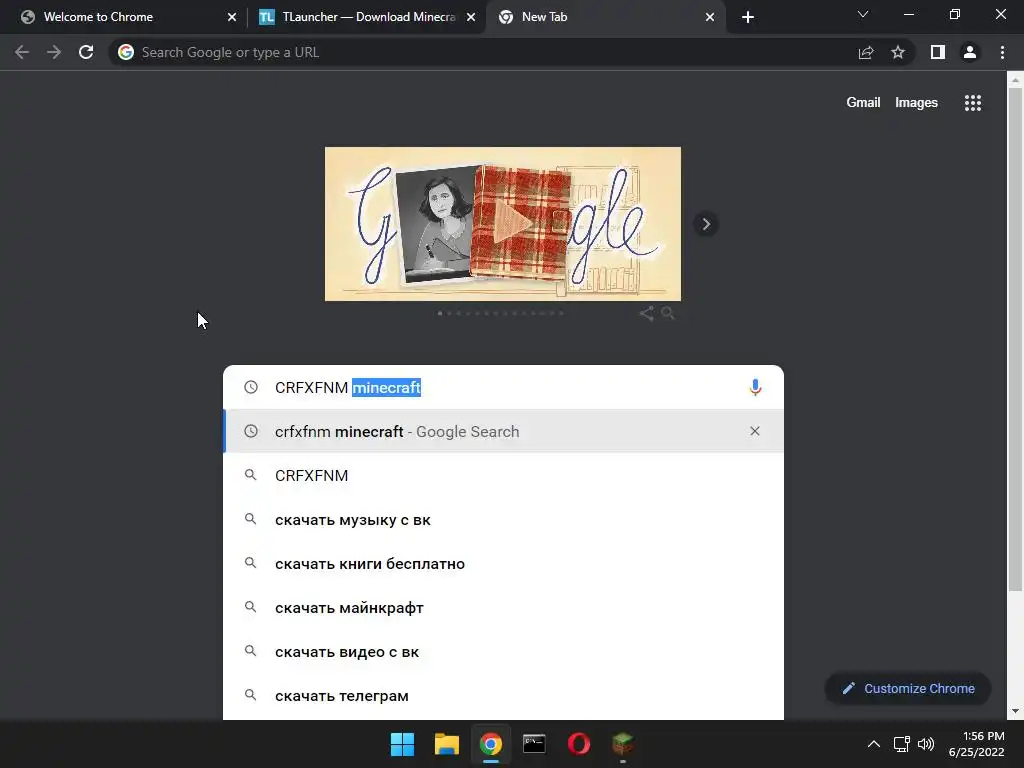Screen dimensions: 1024x768
Task: Click the share page icon in address bar
Action: click(866, 52)
